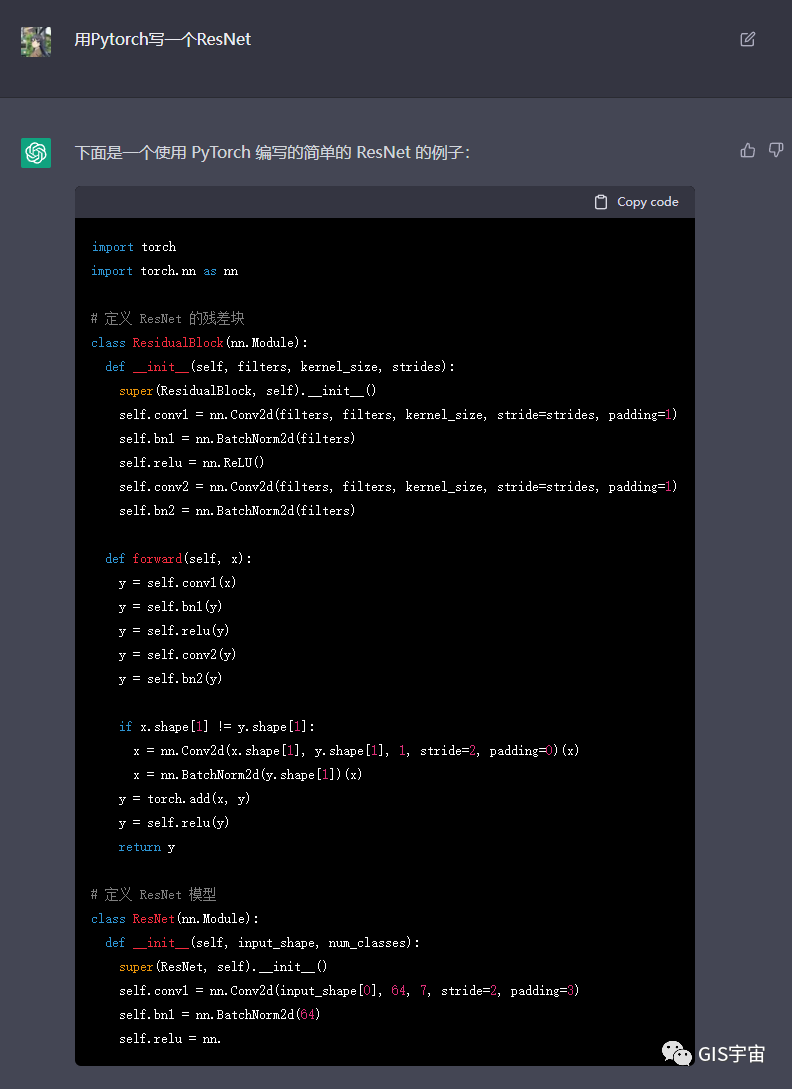Click the ChatGPT logo avatar
The height and width of the screenshot is (1089, 792).
(x=36, y=153)
